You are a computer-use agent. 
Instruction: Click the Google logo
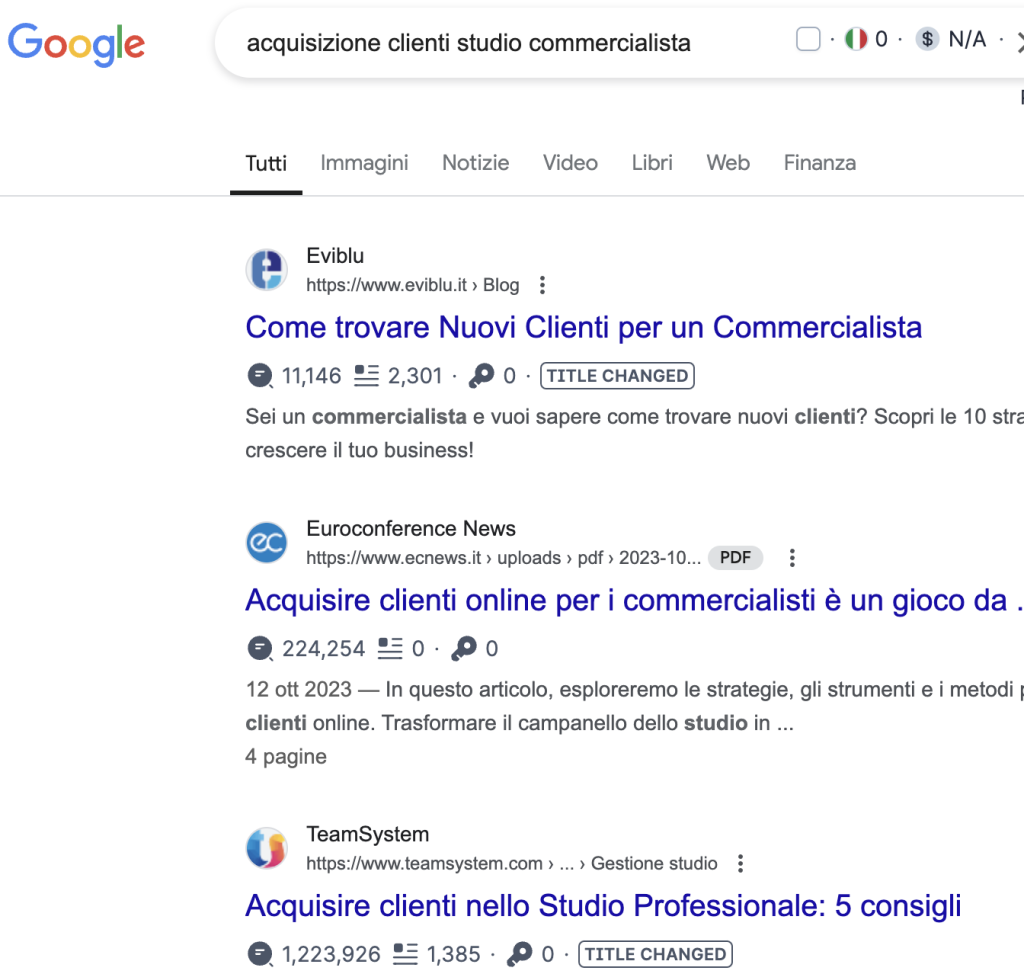(x=76, y=45)
